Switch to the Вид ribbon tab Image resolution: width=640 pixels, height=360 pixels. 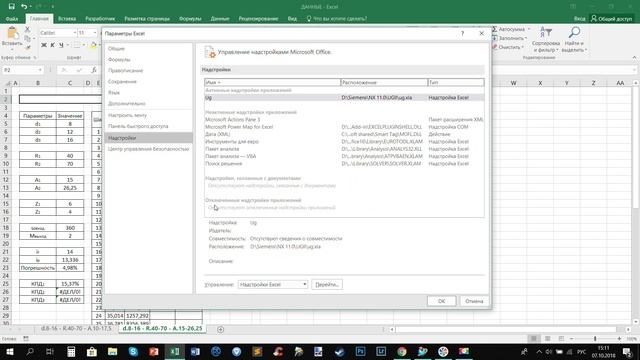tap(292, 19)
